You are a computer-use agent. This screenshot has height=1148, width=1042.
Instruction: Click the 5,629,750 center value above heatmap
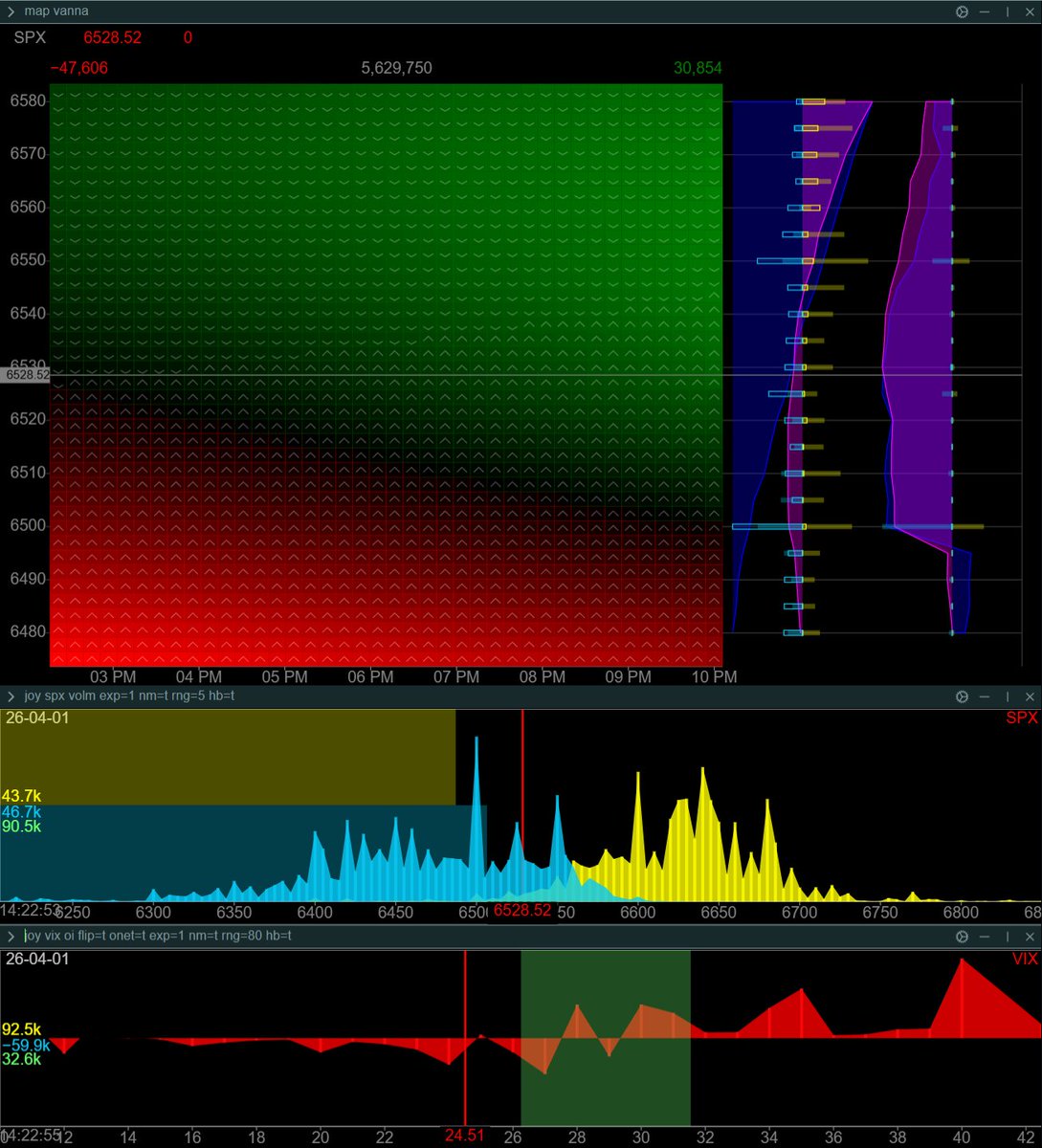(396, 68)
